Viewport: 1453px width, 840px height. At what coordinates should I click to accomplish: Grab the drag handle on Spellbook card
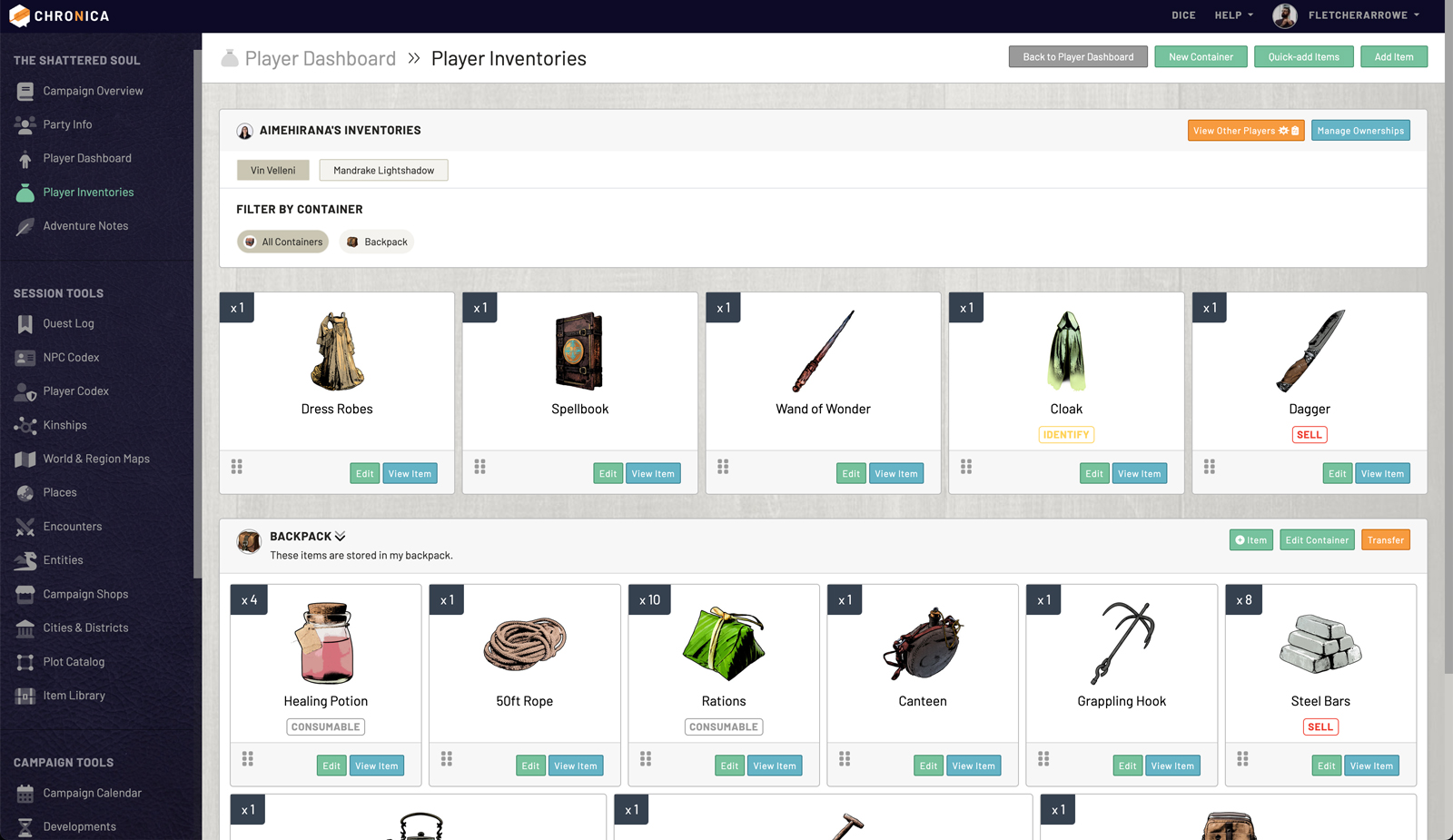[x=479, y=467]
